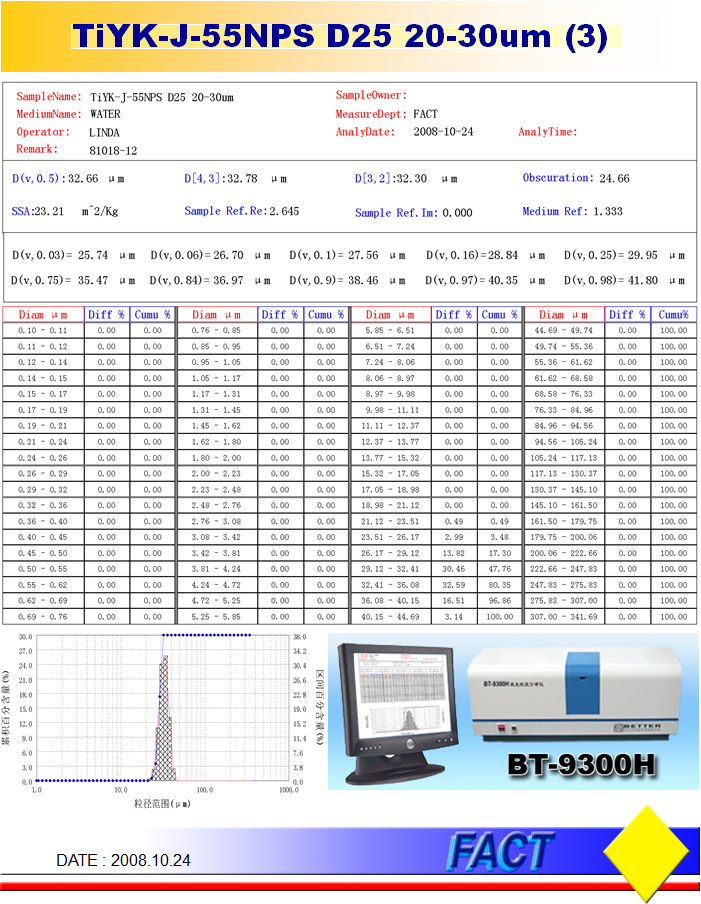The width and height of the screenshot is (701, 904).
Task: Click the Sample Ref.Re value 2.645
Action: tap(284, 212)
